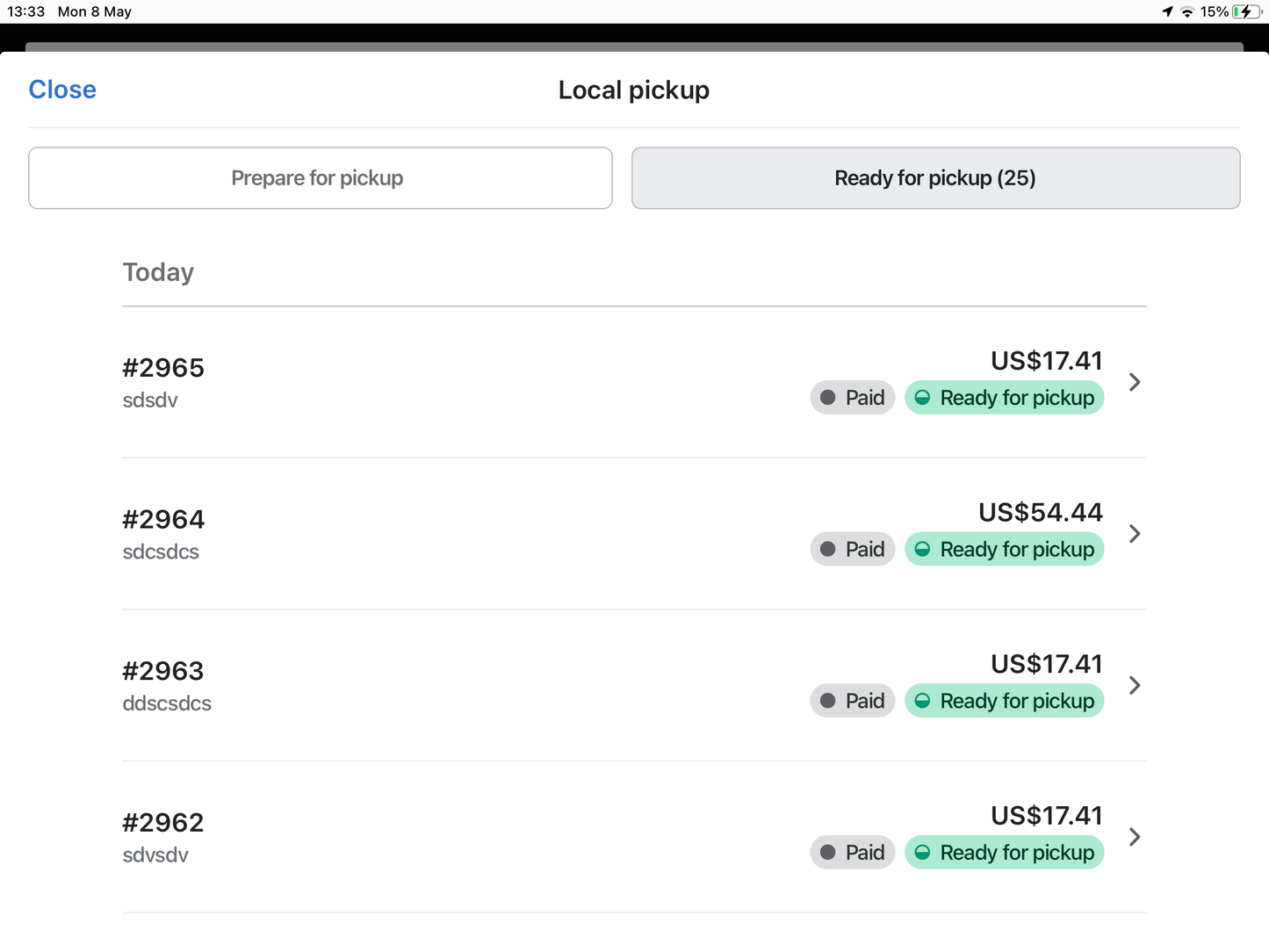Select Ready for pickup badge on order #2963
The image size is (1269, 952).
coord(1004,701)
